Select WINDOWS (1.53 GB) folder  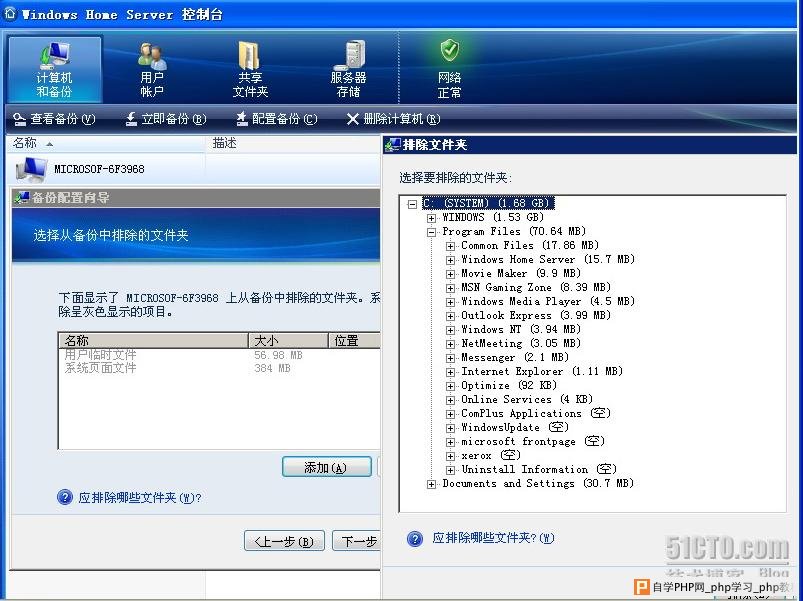pos(493,218)
